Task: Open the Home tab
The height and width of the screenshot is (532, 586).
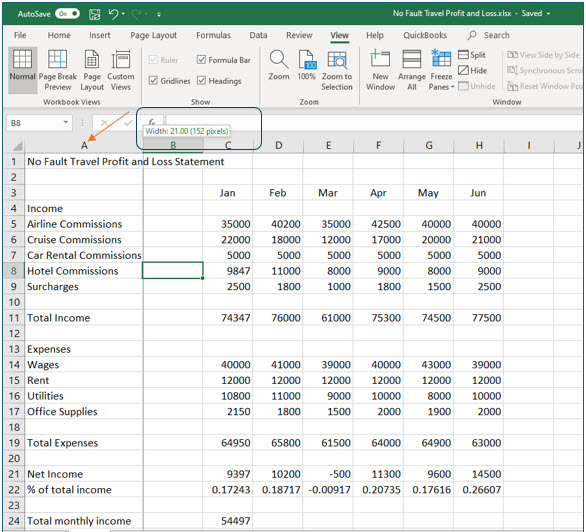Action: point(59,35)
